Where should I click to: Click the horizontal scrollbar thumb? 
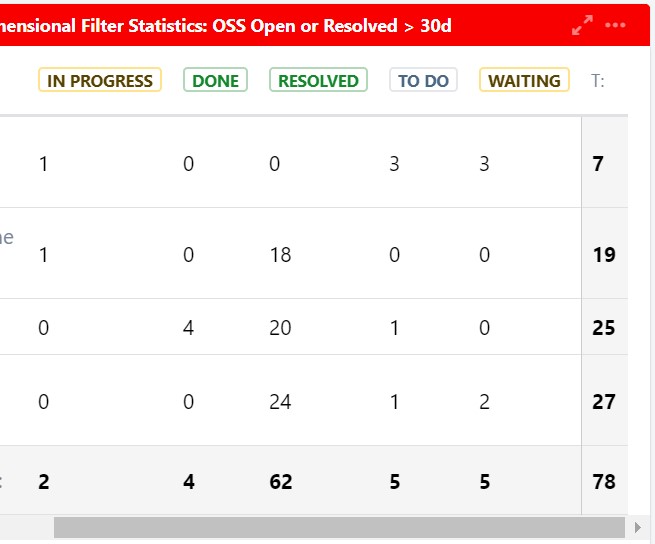click(x=339, y=527)
